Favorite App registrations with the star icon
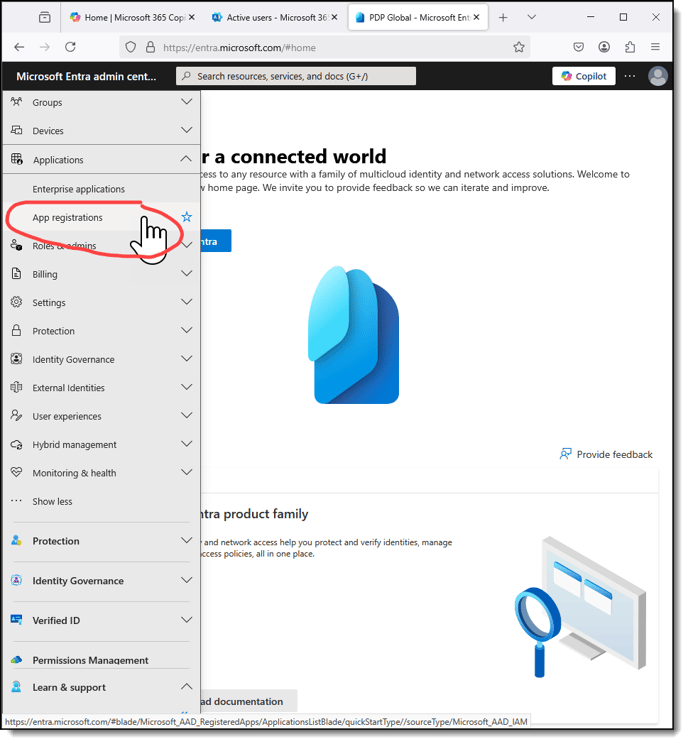 coord(187,217)
